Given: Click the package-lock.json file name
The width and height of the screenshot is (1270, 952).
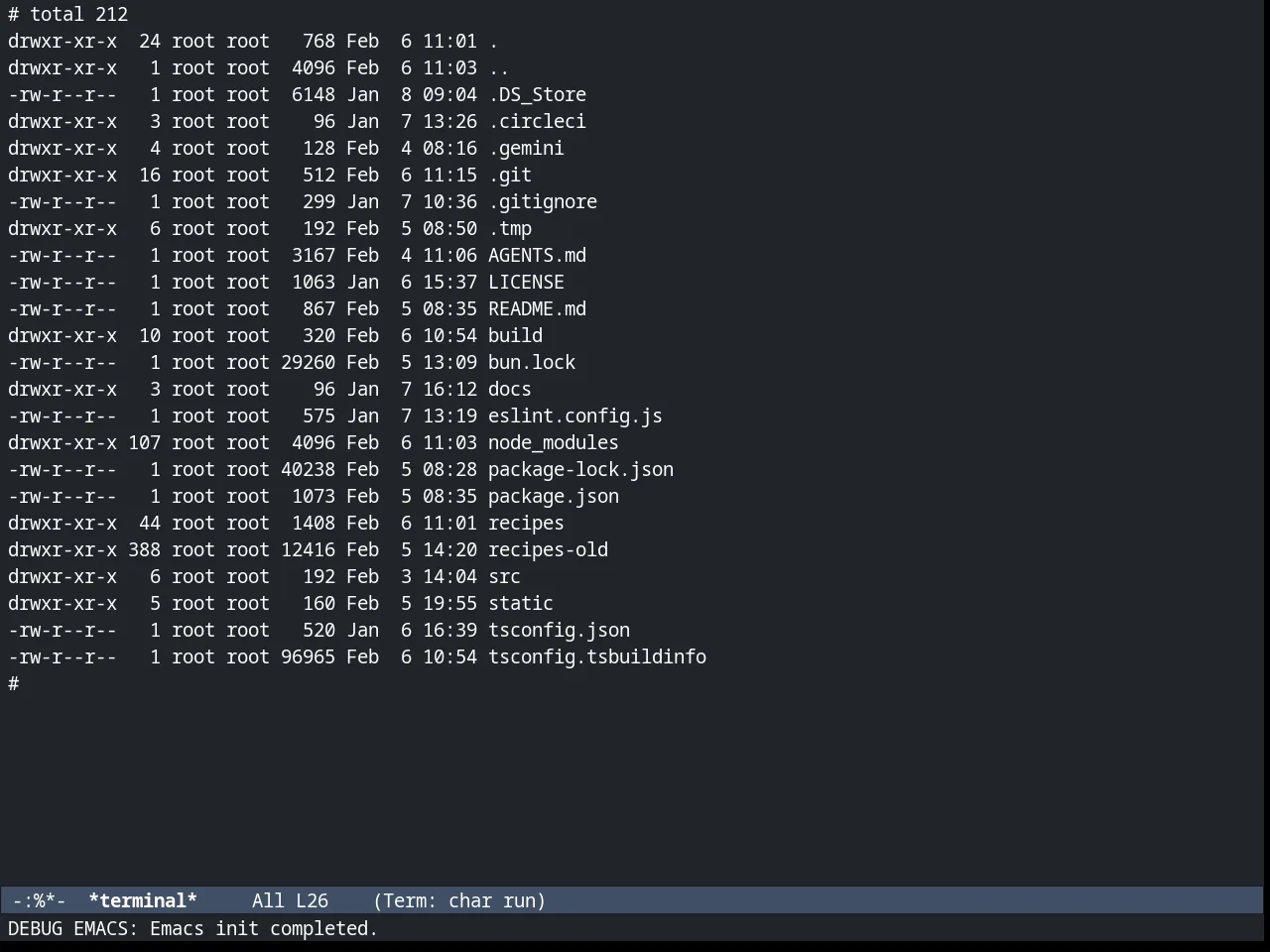Looking at the screenshot, I should 580,470.
